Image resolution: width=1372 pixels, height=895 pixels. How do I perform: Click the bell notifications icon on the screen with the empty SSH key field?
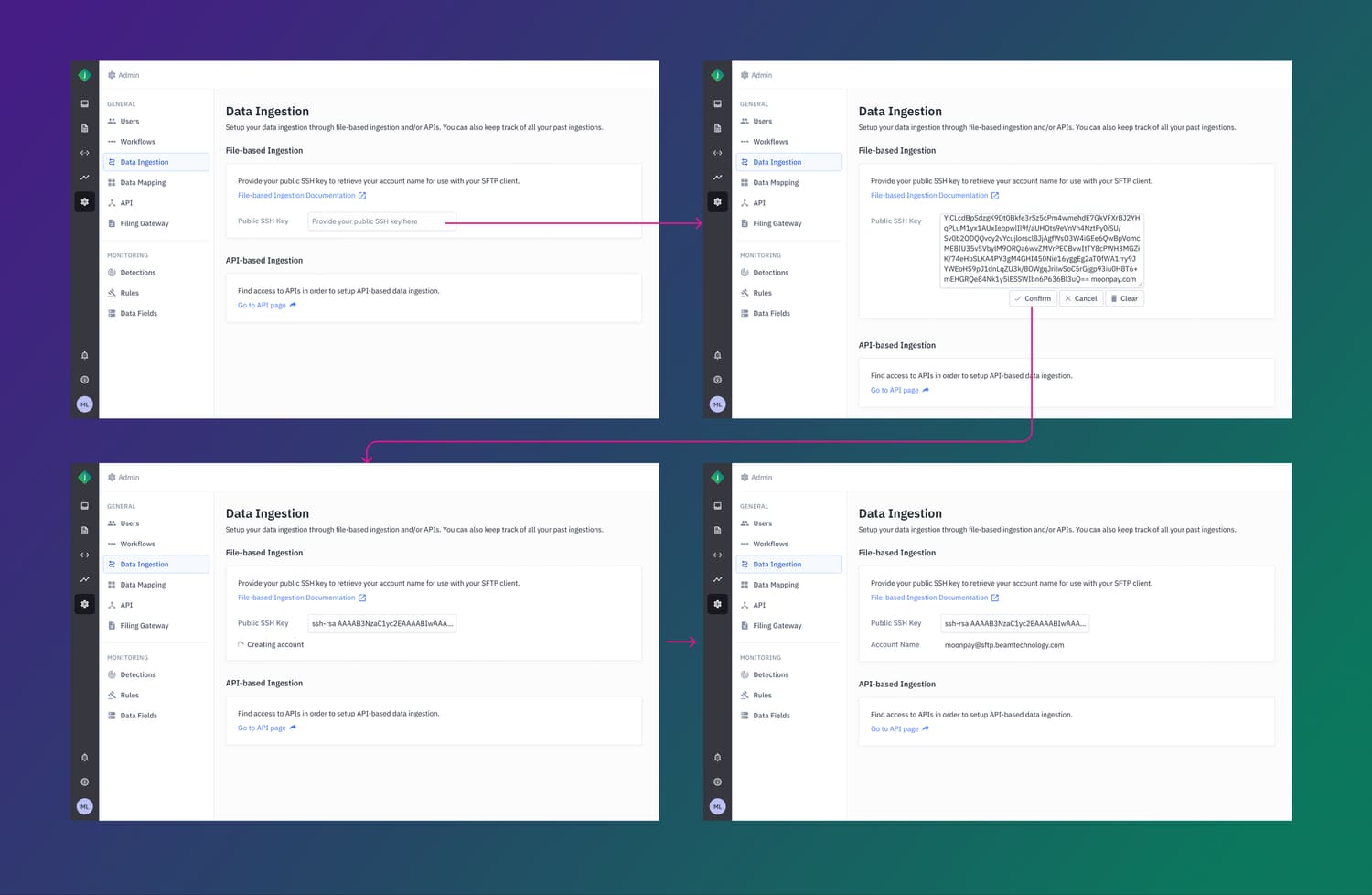point(84,355)
